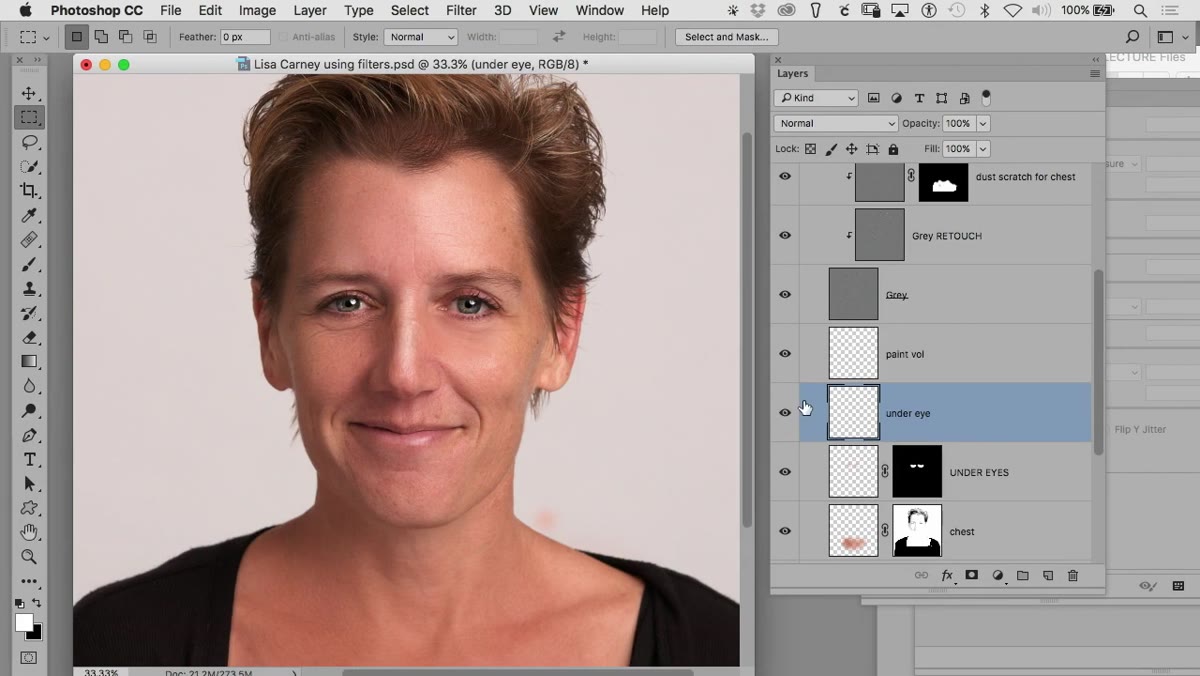Select the Hand tool

coord(29,532)
